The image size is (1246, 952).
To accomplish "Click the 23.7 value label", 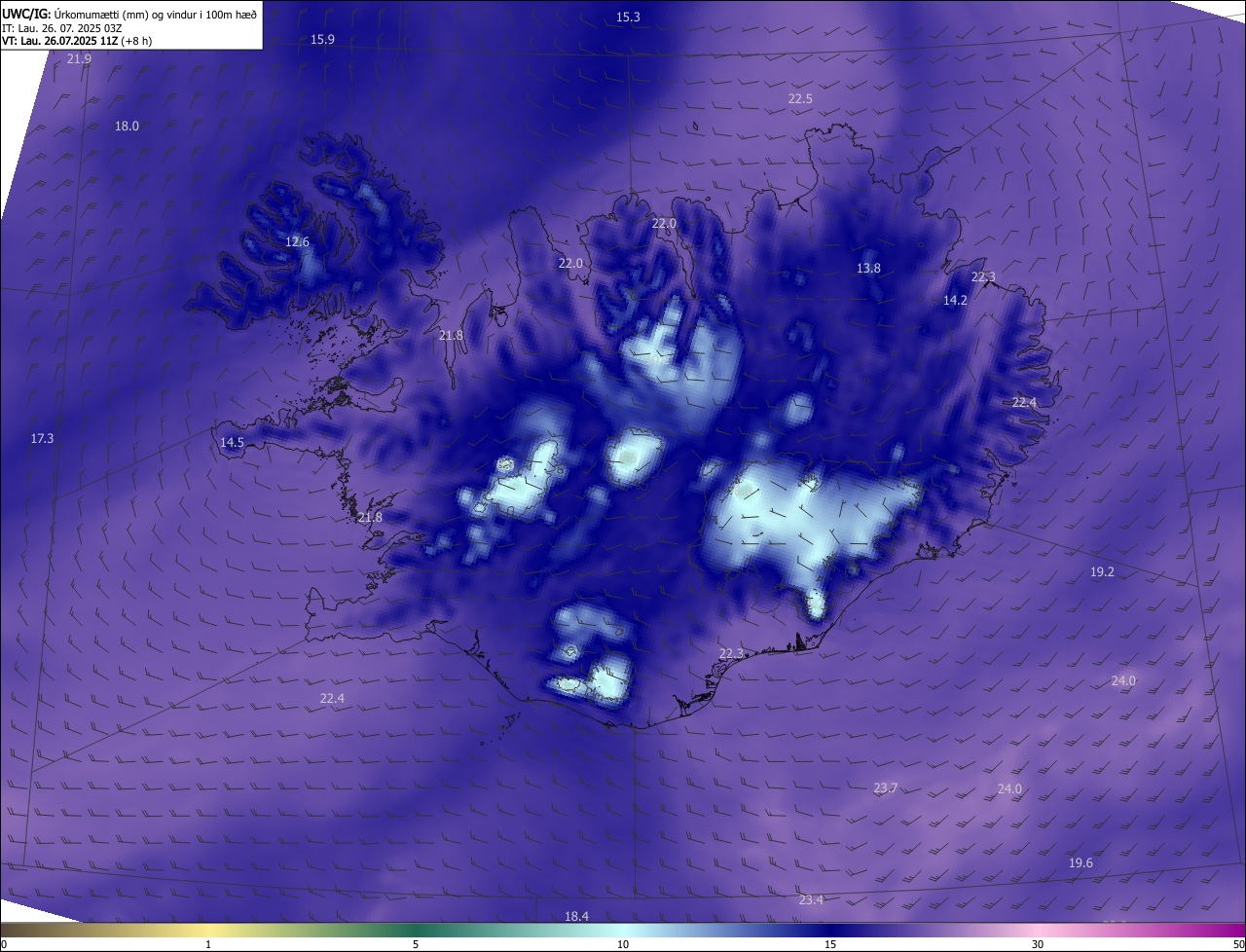I will tap(885, 788).
